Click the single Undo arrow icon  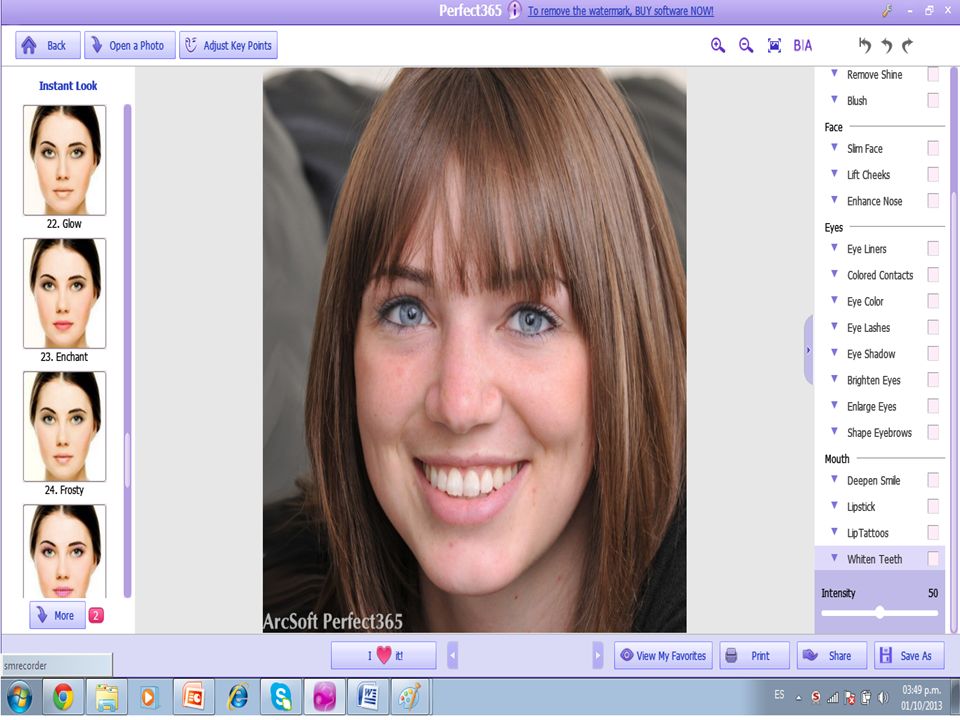[x=887, y=45]
